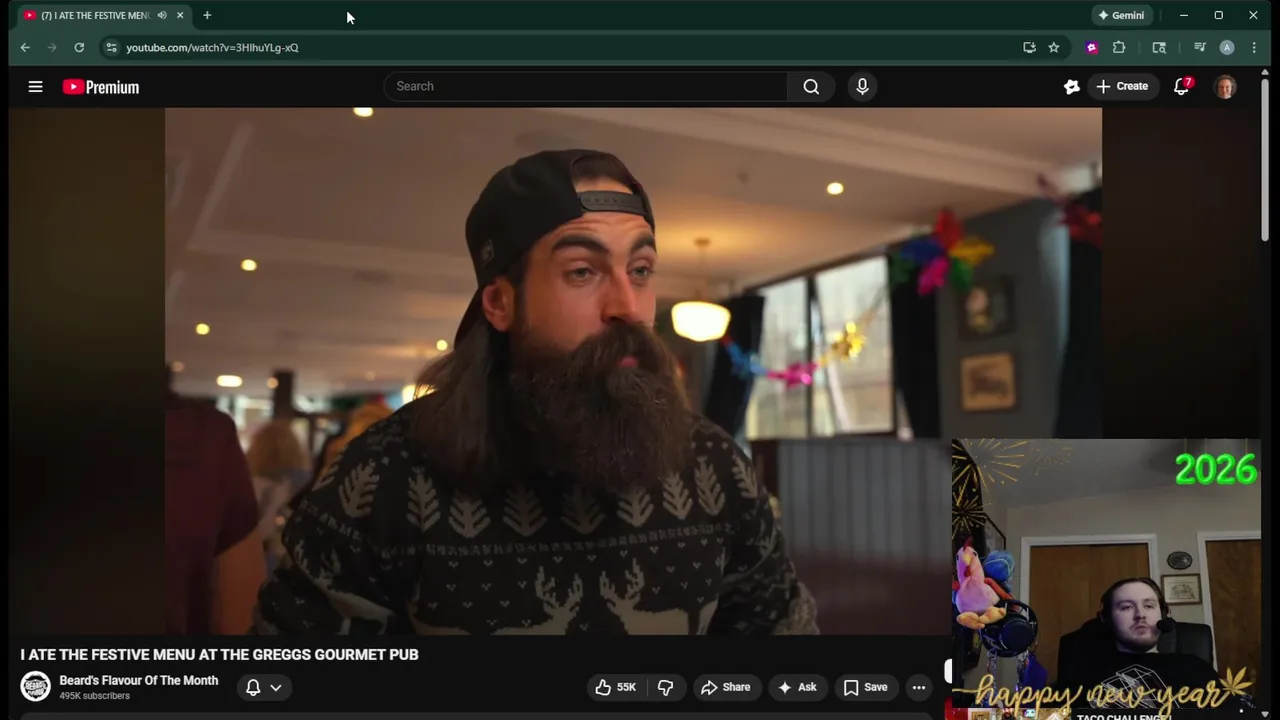Viewport: 1280px width, 720px height.
Task: Expand the notification preference chevron
Action: (x=276, y=687)
